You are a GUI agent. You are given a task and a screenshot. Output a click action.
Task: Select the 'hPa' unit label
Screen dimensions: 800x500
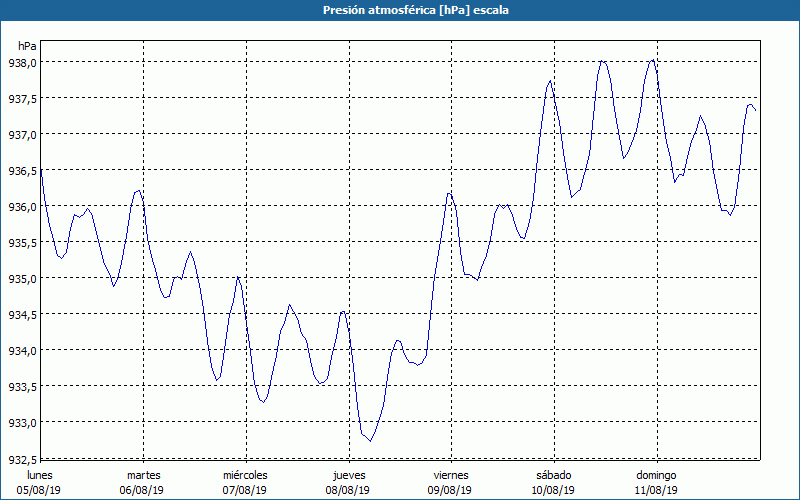click(27, 46)
